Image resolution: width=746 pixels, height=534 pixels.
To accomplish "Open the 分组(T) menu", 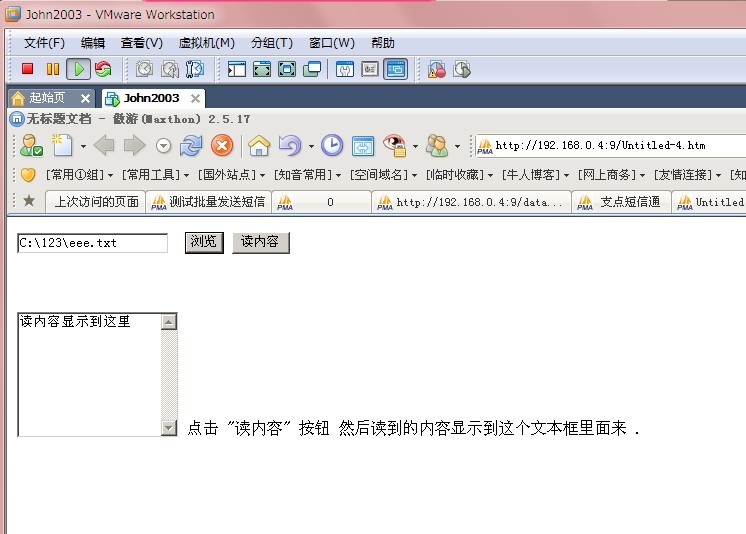I will [x=272, y=43].
